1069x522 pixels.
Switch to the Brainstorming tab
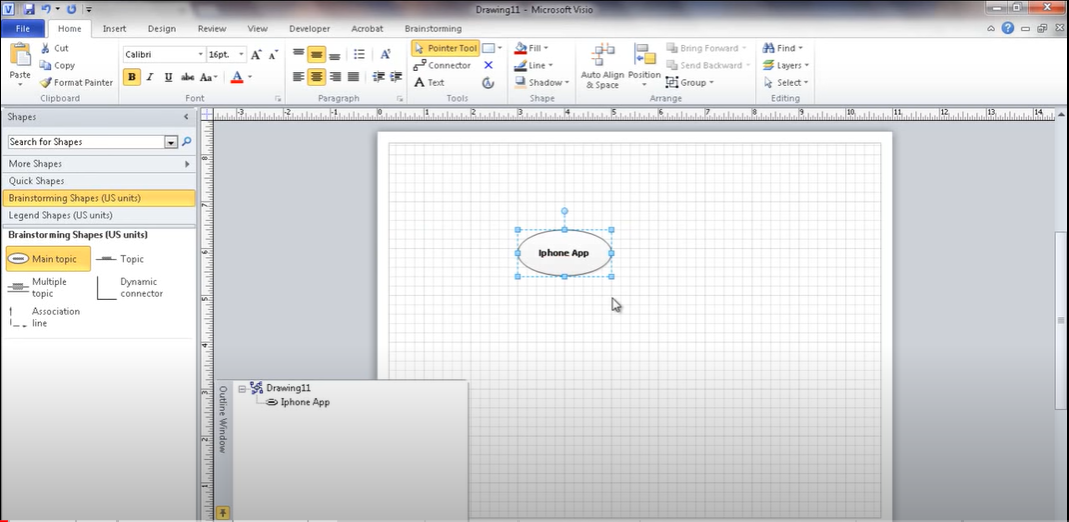[x=433, y=29]
